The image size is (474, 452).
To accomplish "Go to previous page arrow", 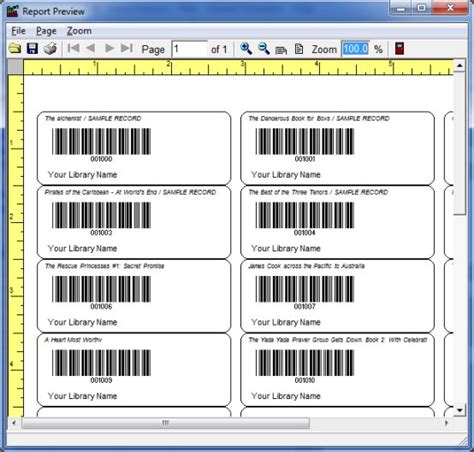I will click(91, 48).
